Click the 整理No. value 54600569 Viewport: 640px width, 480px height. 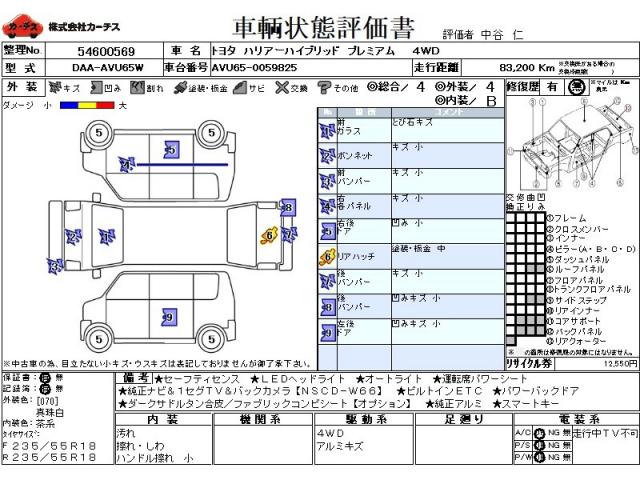click(106, 51)
